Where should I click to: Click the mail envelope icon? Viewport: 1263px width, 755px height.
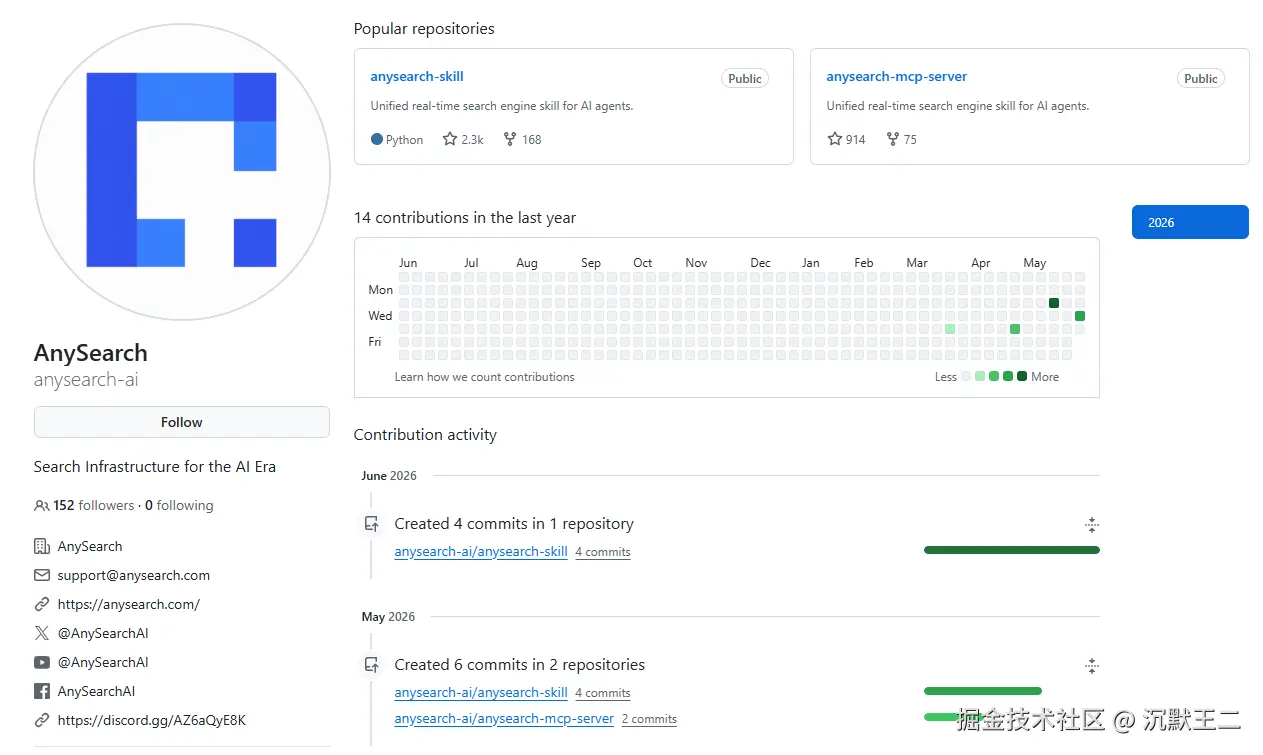tap(42, 575)
